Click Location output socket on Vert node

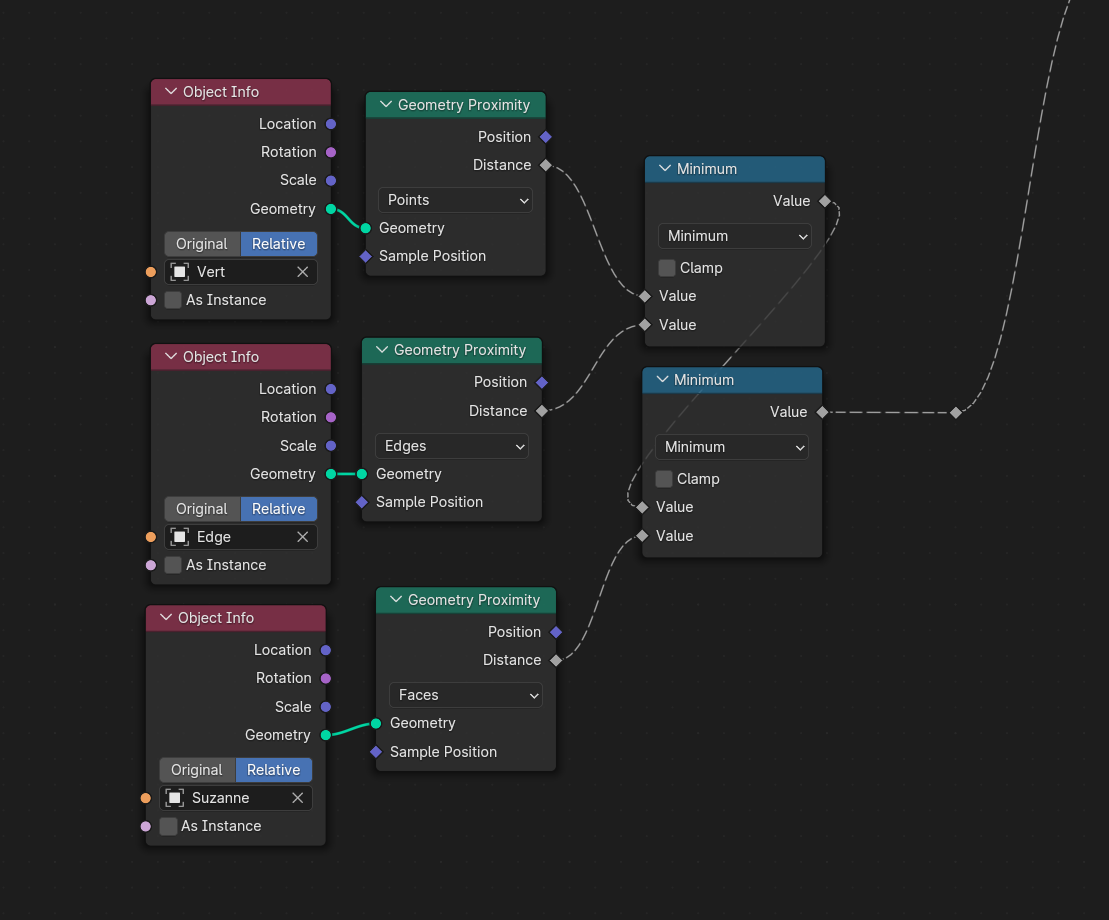click(x=330, y=124)
